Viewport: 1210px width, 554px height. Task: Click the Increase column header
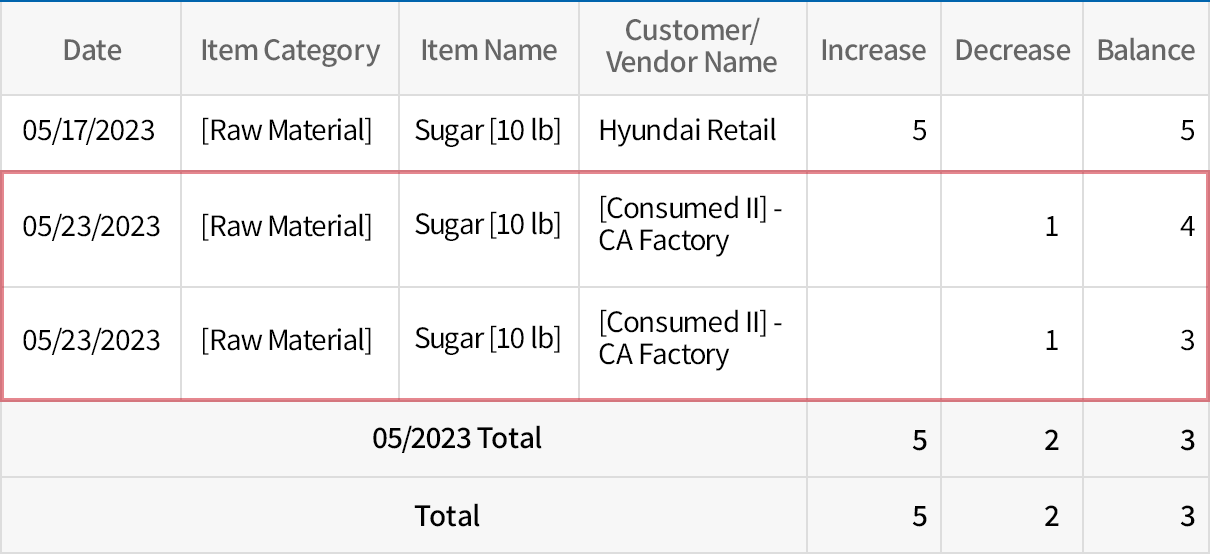873,50
